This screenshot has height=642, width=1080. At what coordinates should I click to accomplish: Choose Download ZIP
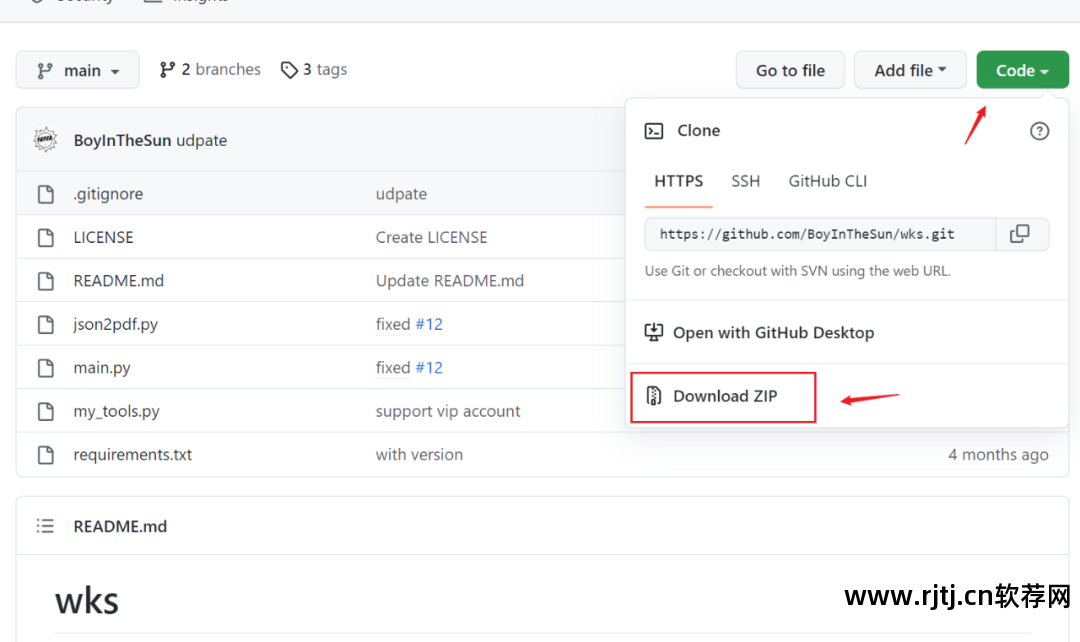pos(723,397)
